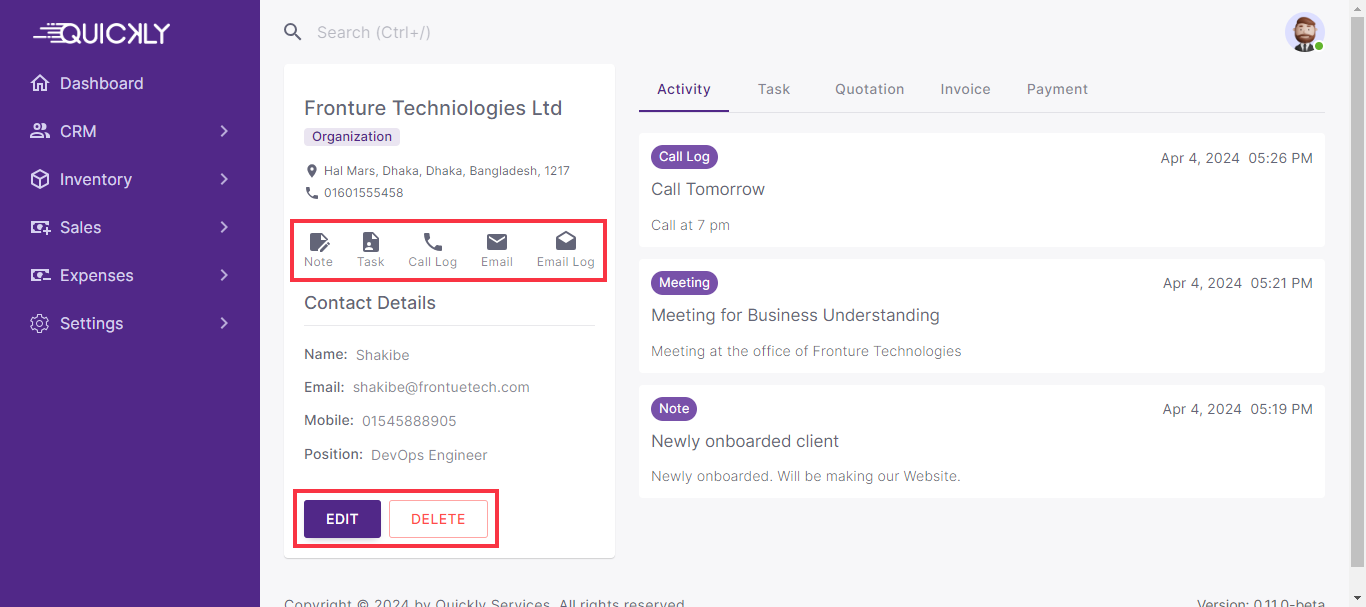
Task: Open the Email Log icon
Action: 565,242
